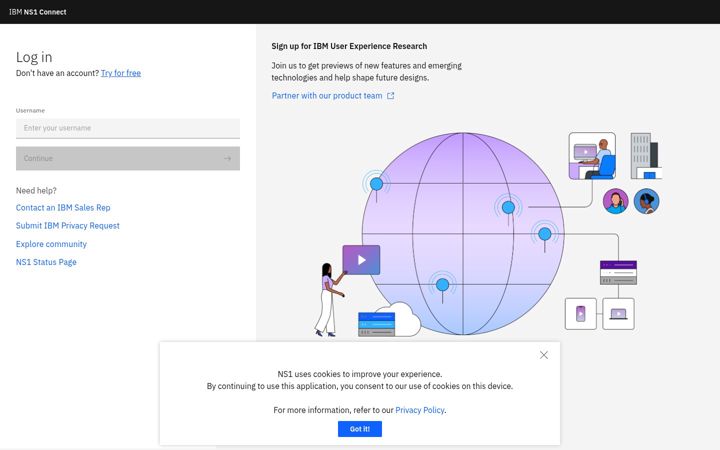Viewport: 720px width, 450px height.
Task: Open the NS1 Status Page link
Action: click(x=46, y=262)
